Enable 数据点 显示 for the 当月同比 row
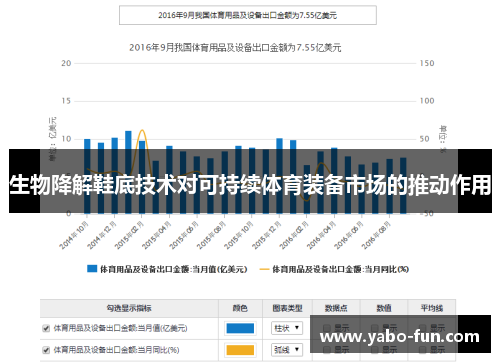This screenshot has height=362, width=500. click(x=327, y=350)
